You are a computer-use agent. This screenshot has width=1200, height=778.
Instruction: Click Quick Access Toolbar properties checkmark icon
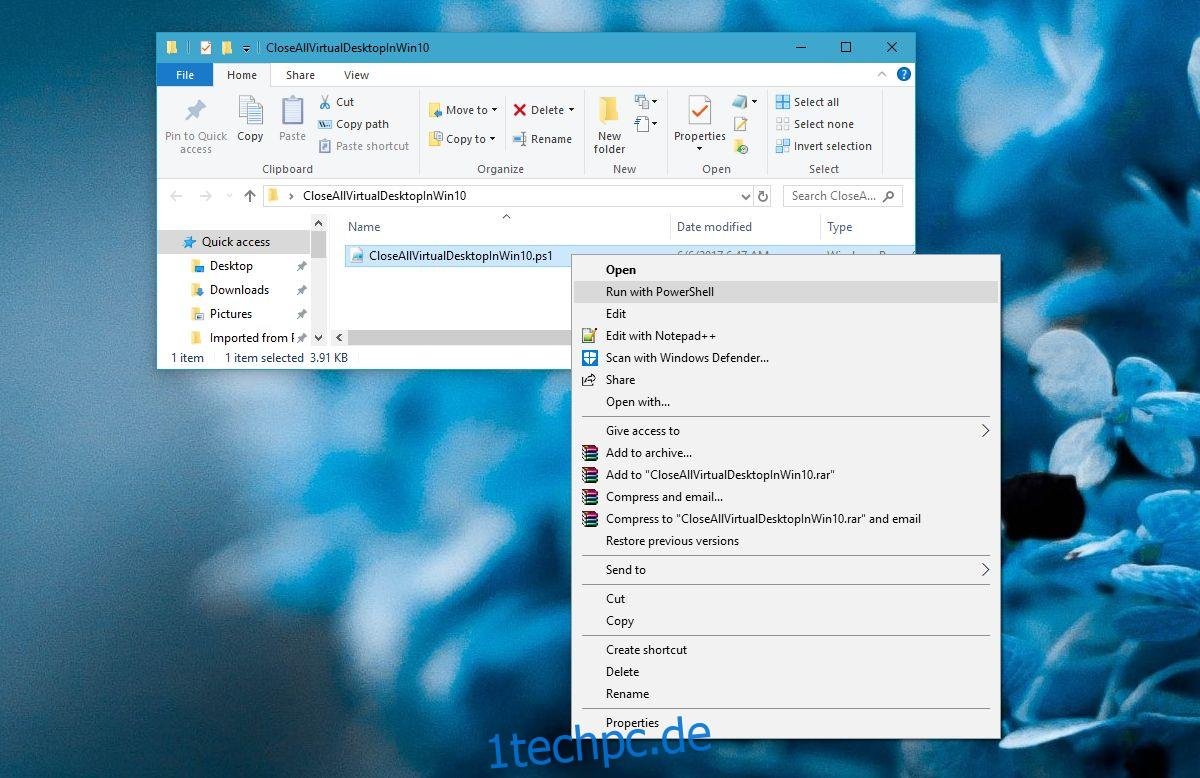205,47
